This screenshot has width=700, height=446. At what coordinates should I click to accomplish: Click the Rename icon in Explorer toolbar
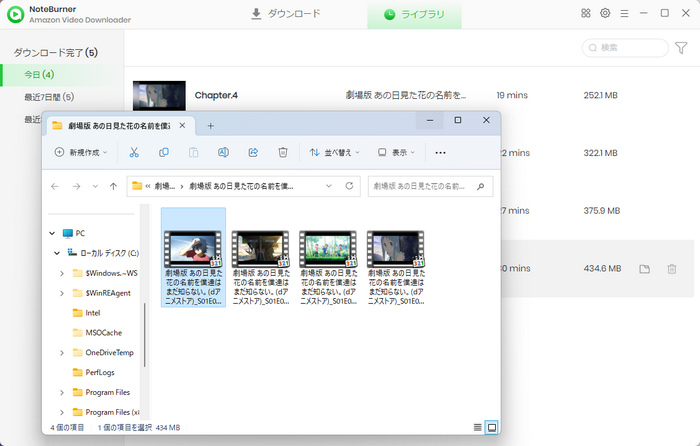pos(224,152)
